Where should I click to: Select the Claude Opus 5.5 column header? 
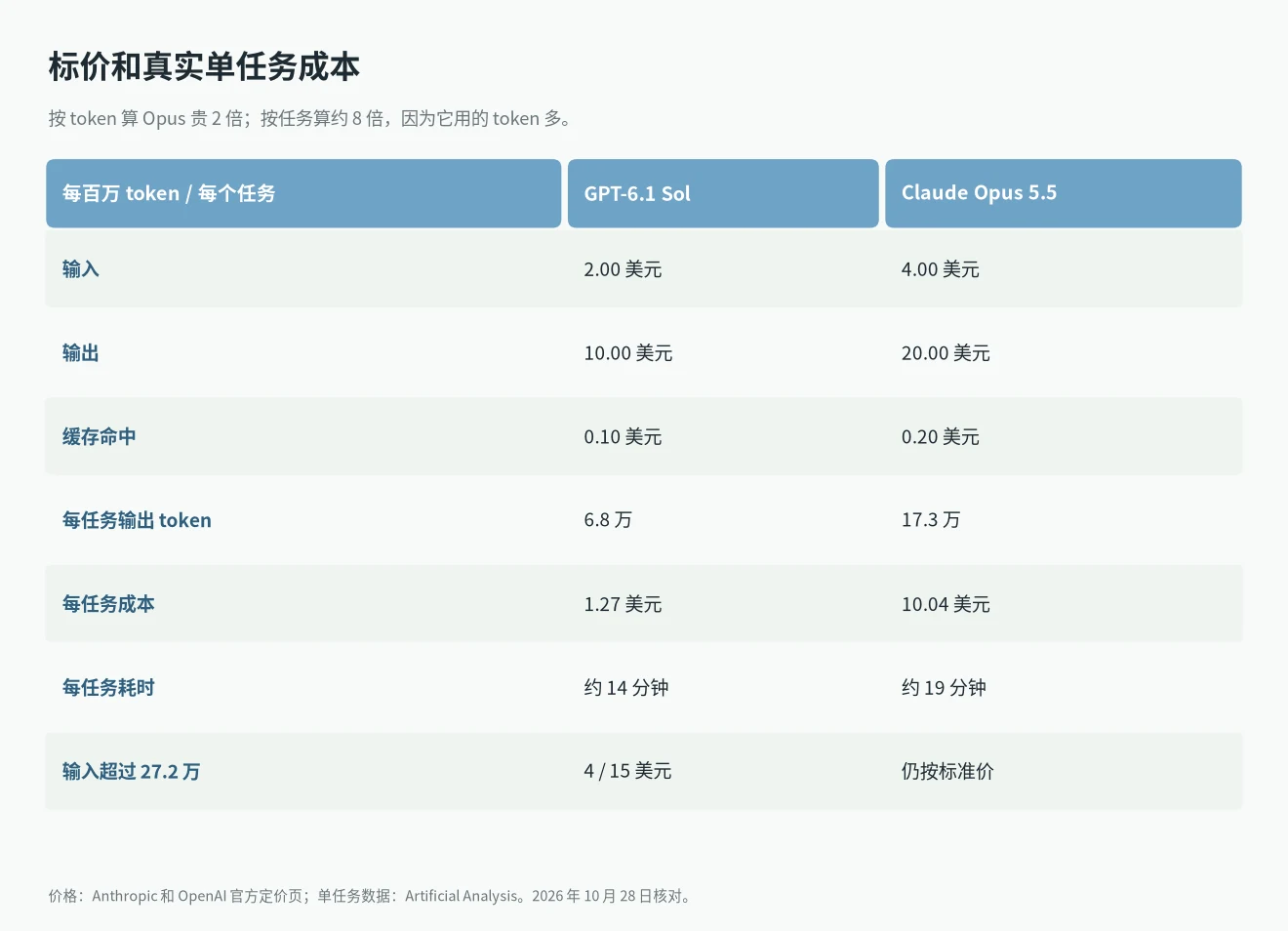tap(1064, 193)
